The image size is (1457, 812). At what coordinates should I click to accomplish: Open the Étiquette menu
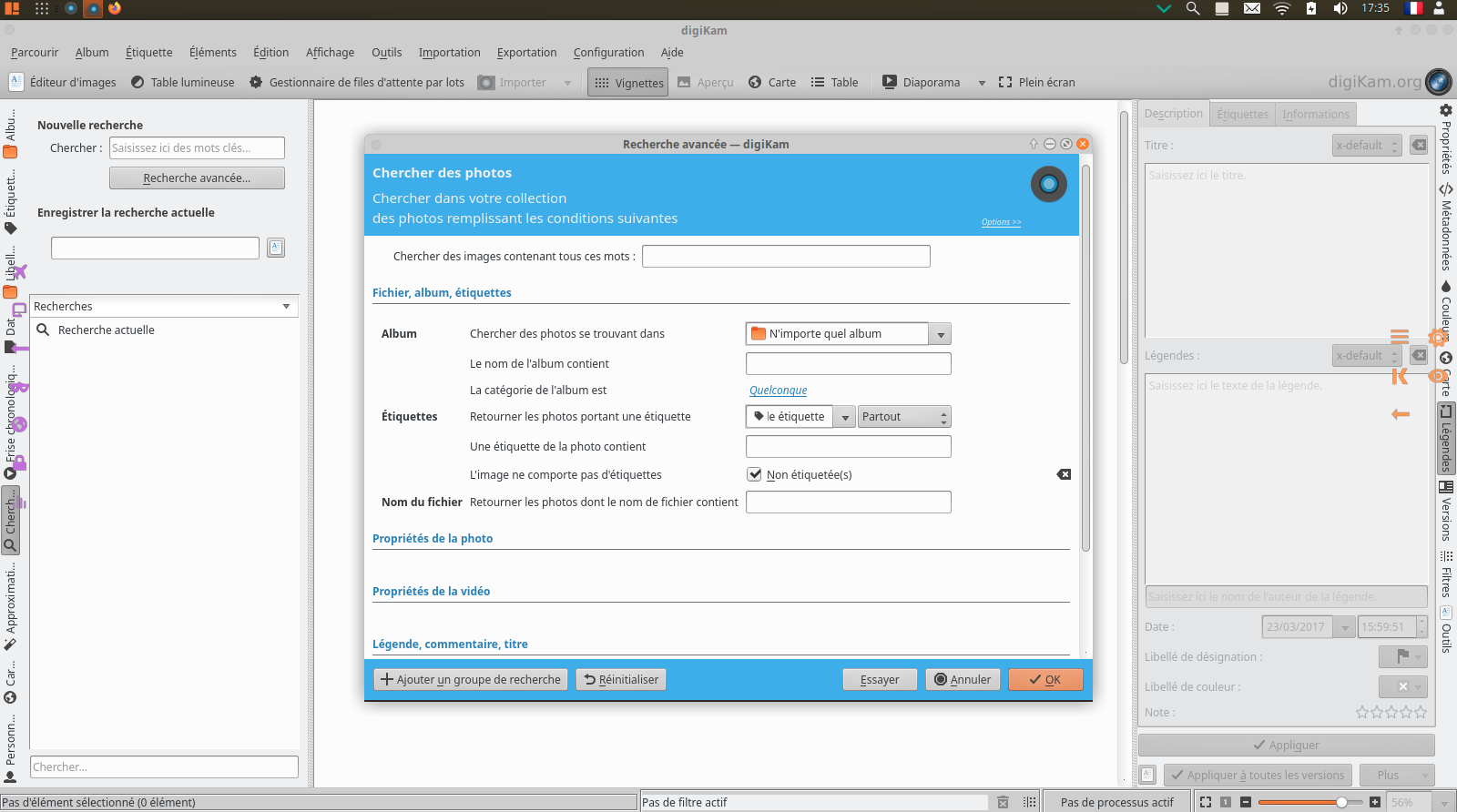(x=149, y=53)
